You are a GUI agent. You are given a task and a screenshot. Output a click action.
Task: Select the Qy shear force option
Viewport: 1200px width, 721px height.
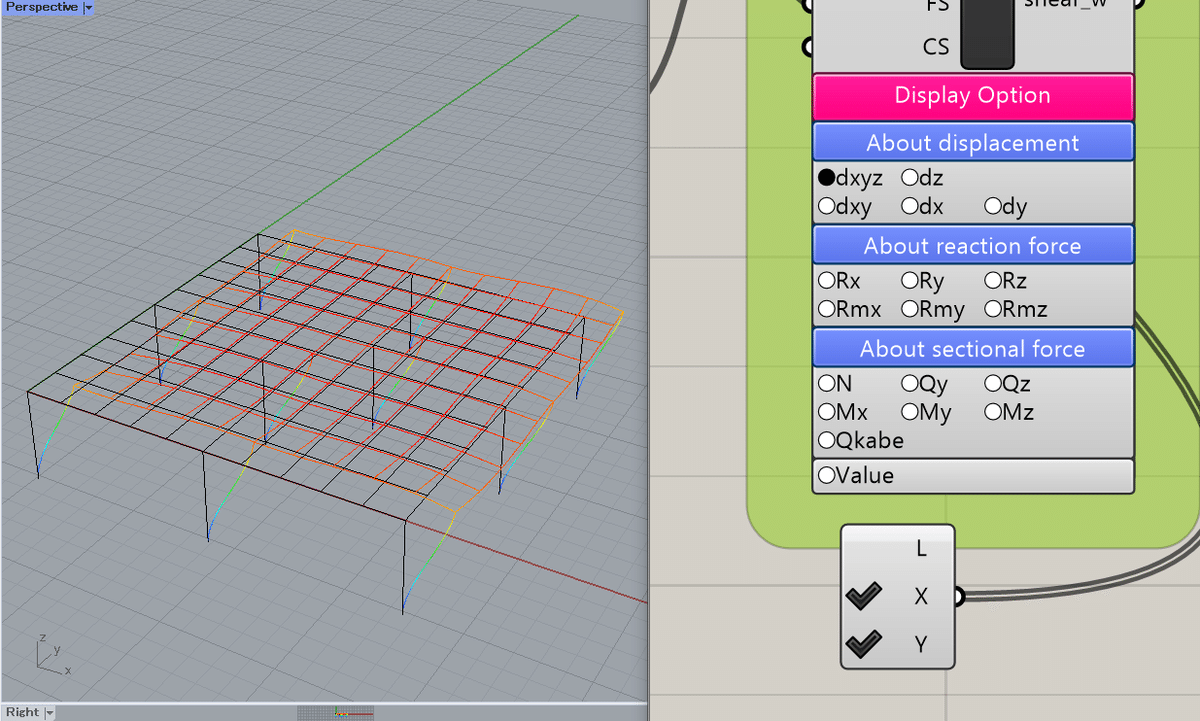(910, 384)
